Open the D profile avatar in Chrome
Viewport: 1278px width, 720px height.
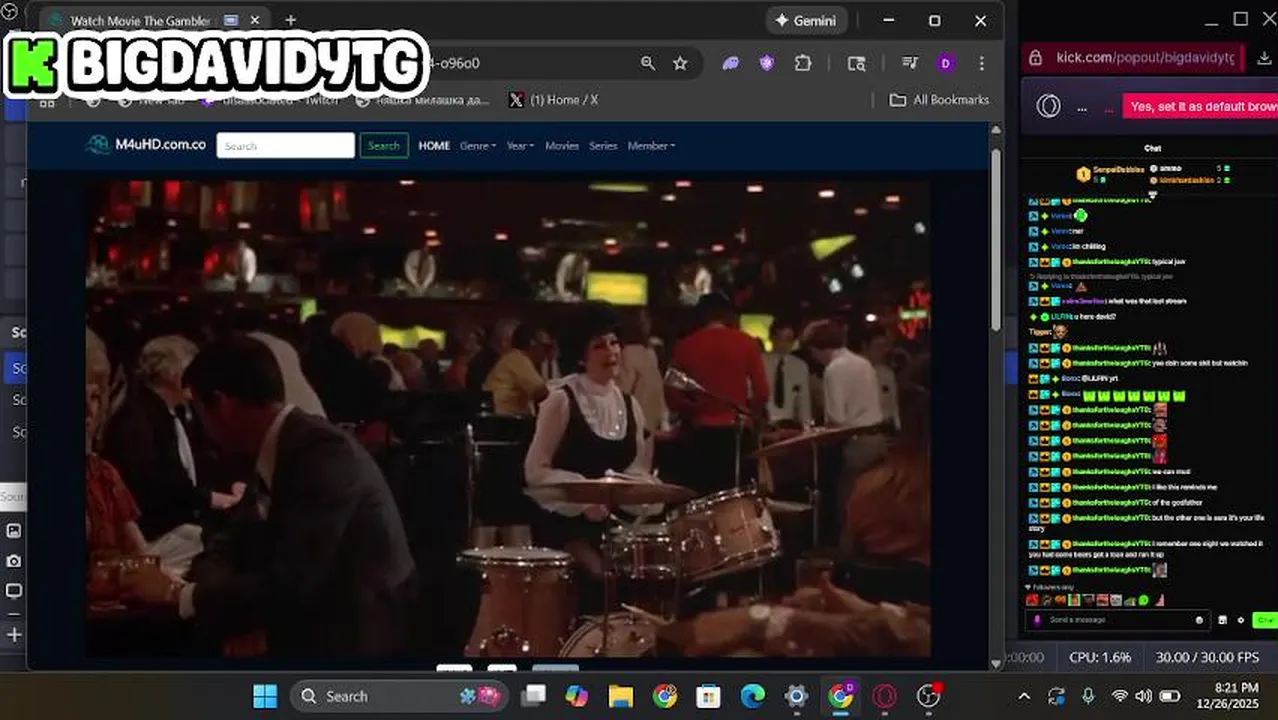(946, 63)
